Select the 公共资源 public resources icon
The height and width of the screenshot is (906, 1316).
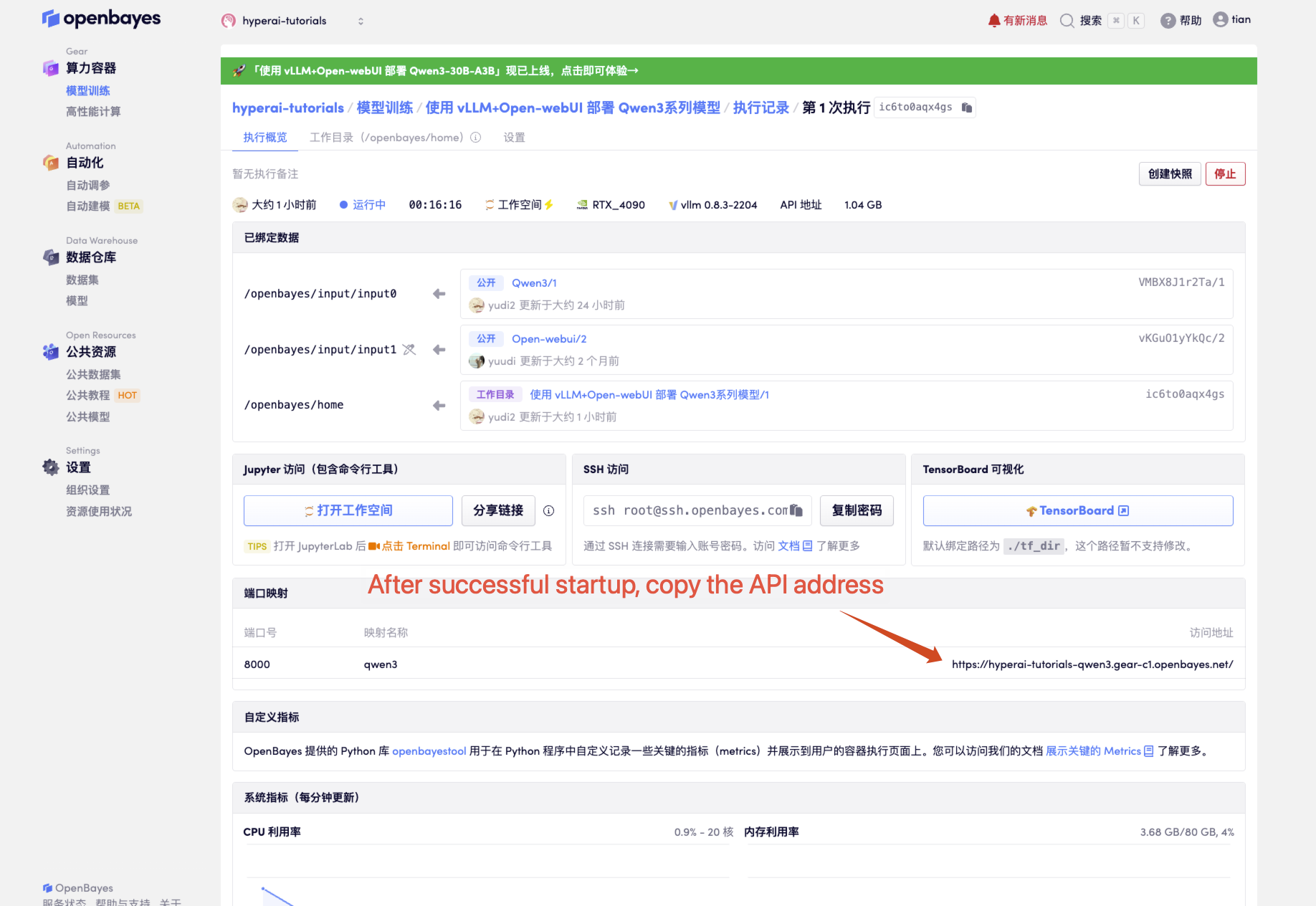click(x=50, y=351)
